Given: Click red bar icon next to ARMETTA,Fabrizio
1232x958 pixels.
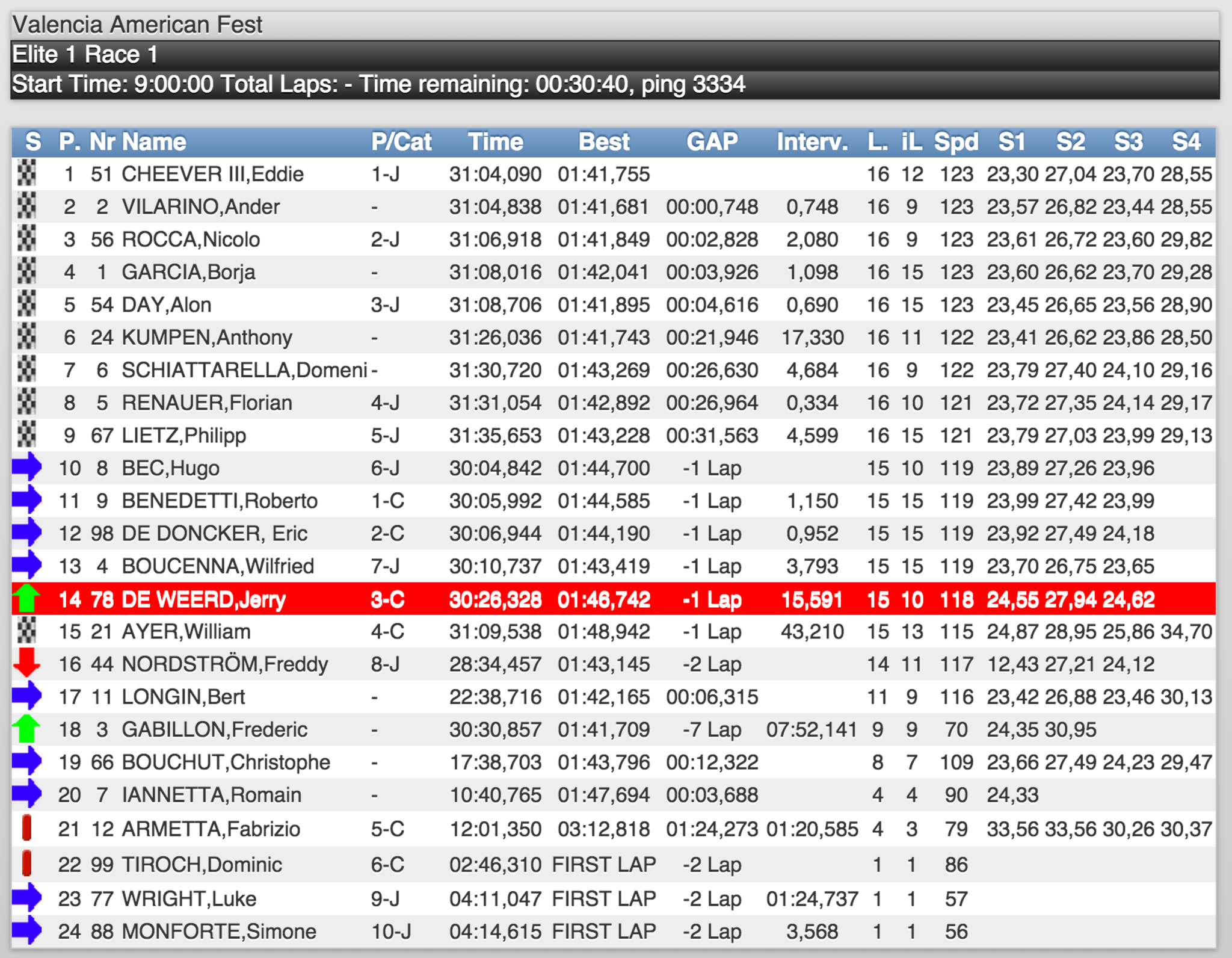Looking at the screenshot, I should coord(26,828).
